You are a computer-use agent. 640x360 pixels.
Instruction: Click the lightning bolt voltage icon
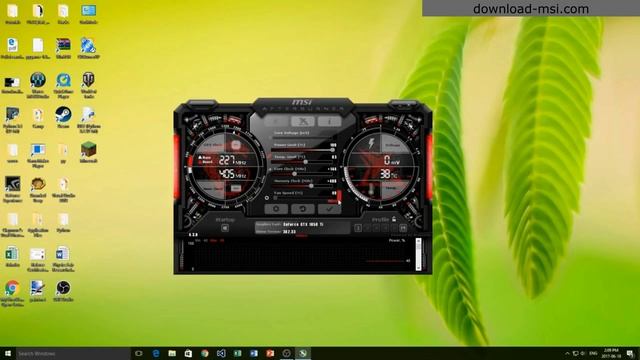click(x=371, y=143)
